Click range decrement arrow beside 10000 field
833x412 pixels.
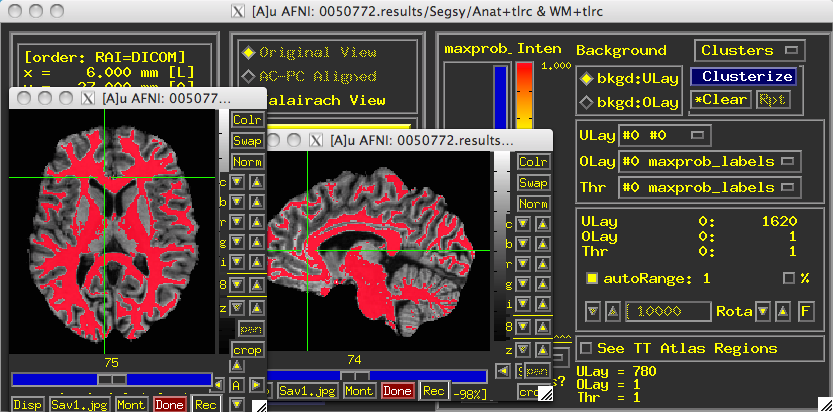[x=593, y=312]
